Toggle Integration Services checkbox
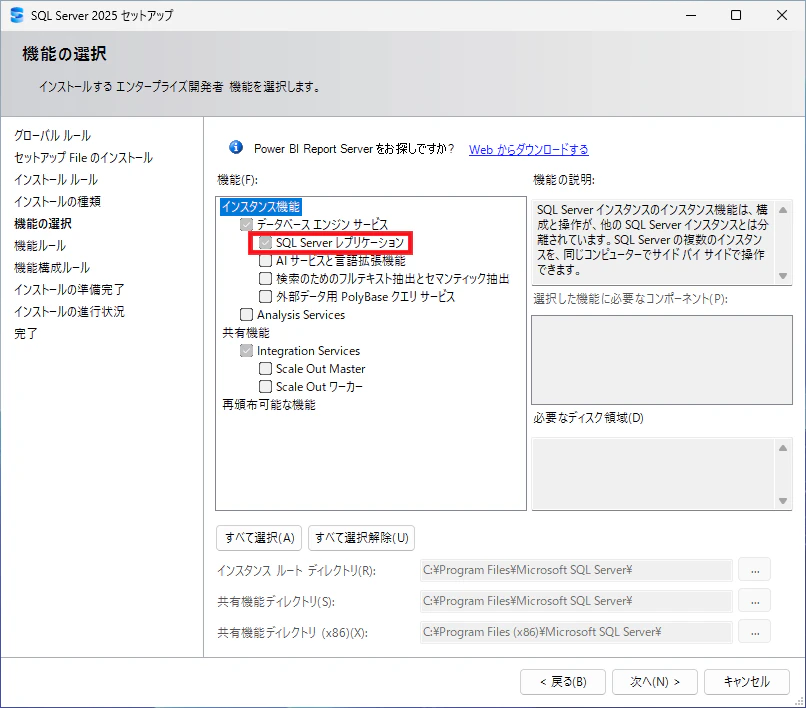The image size is (806, 708). (x=247, y=351)
